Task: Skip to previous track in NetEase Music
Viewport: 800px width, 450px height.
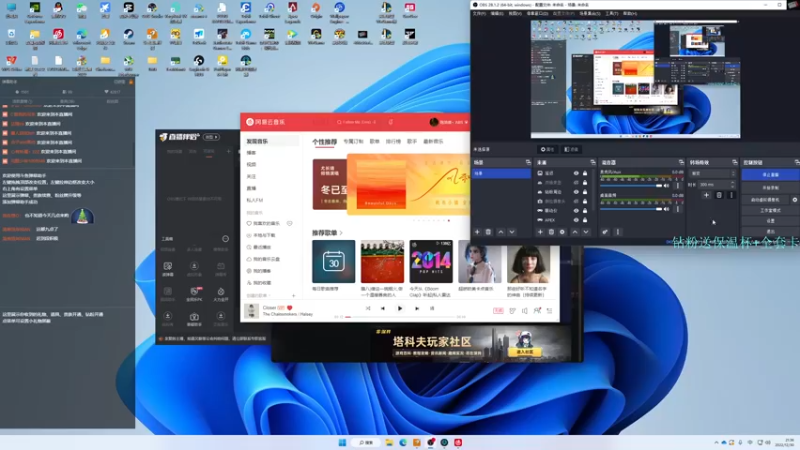Action: point(383,308)
